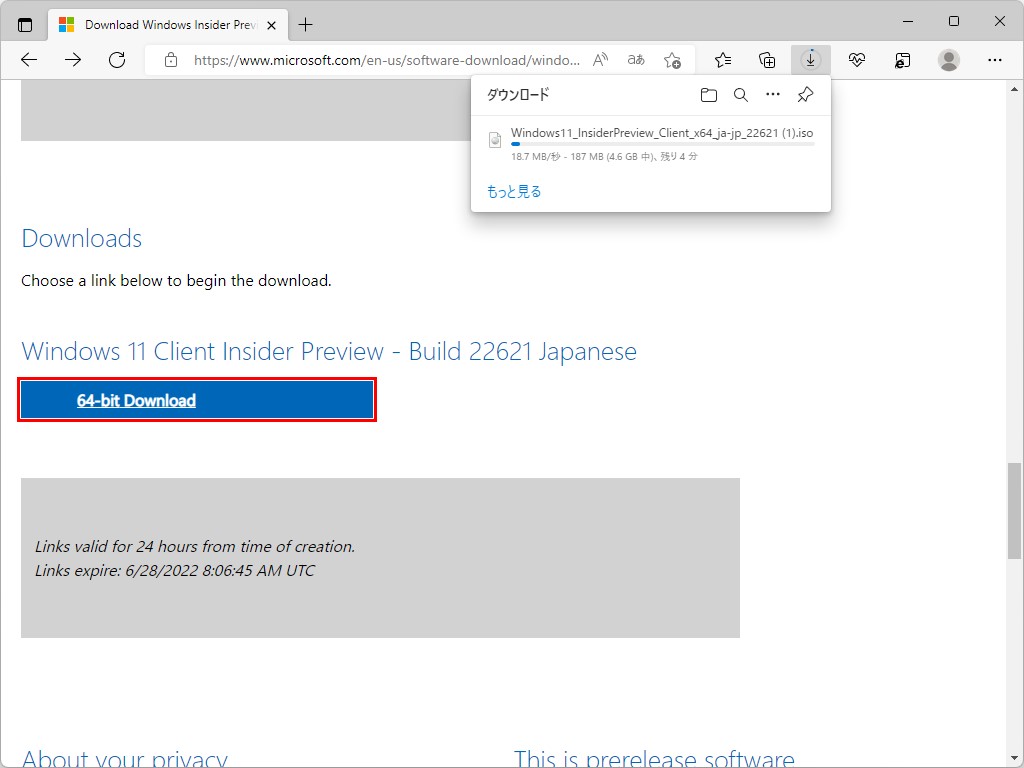Click the scrollbar down arrow
Image resolution: width=1024 pixels, height=768 pixels.
tap(1014, 759)
